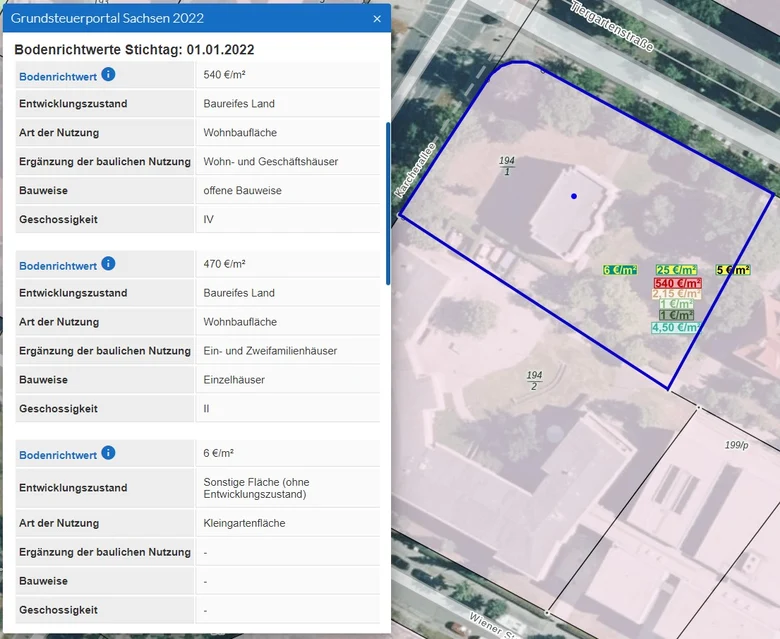
Task: Open second Bodenrichtwert link for Ein- und Zweifamilienhäuser
Action: (x=58, y=266)
